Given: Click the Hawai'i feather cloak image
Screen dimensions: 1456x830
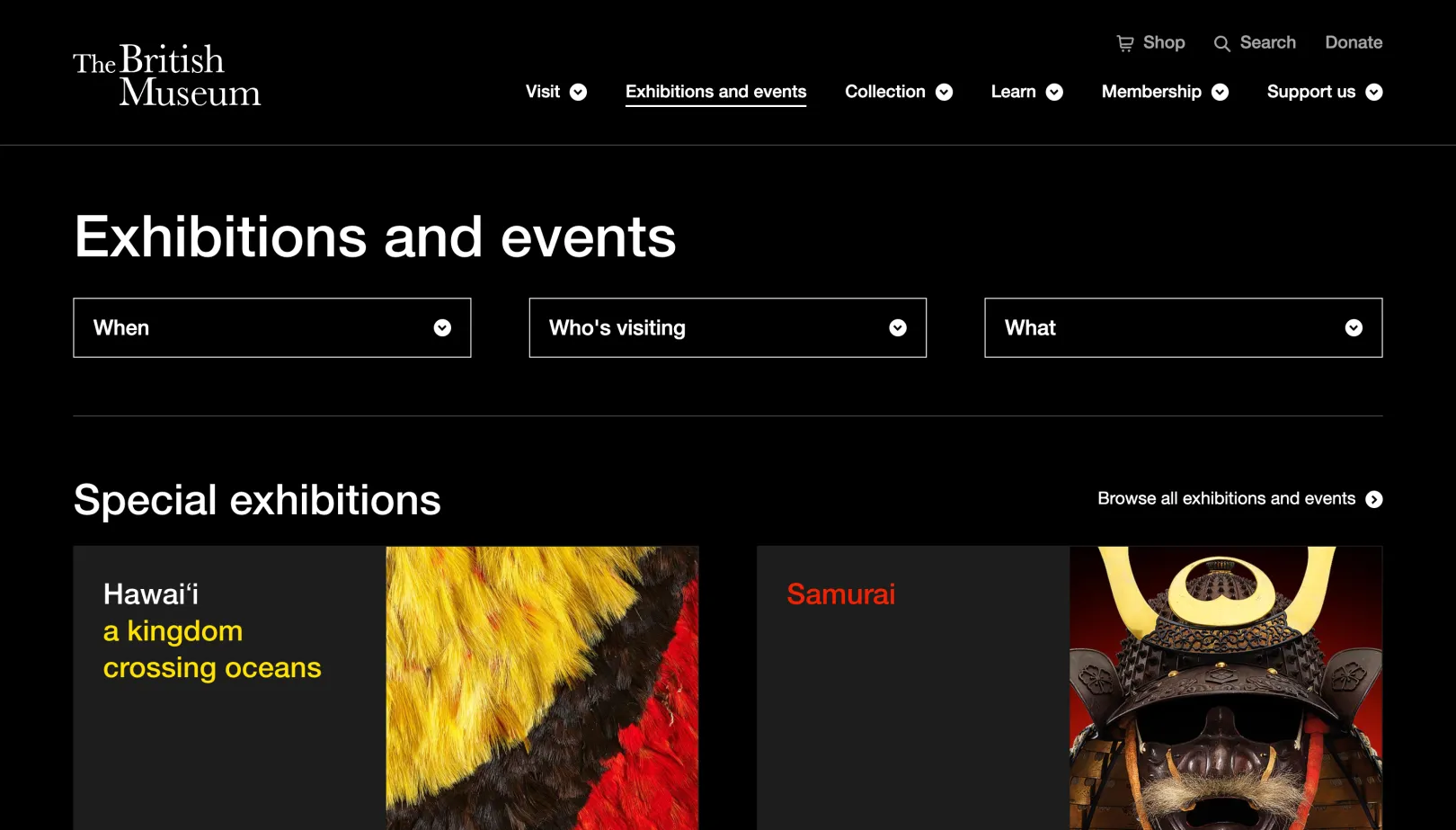Looking at the screenshot, I should pos(542,688).
